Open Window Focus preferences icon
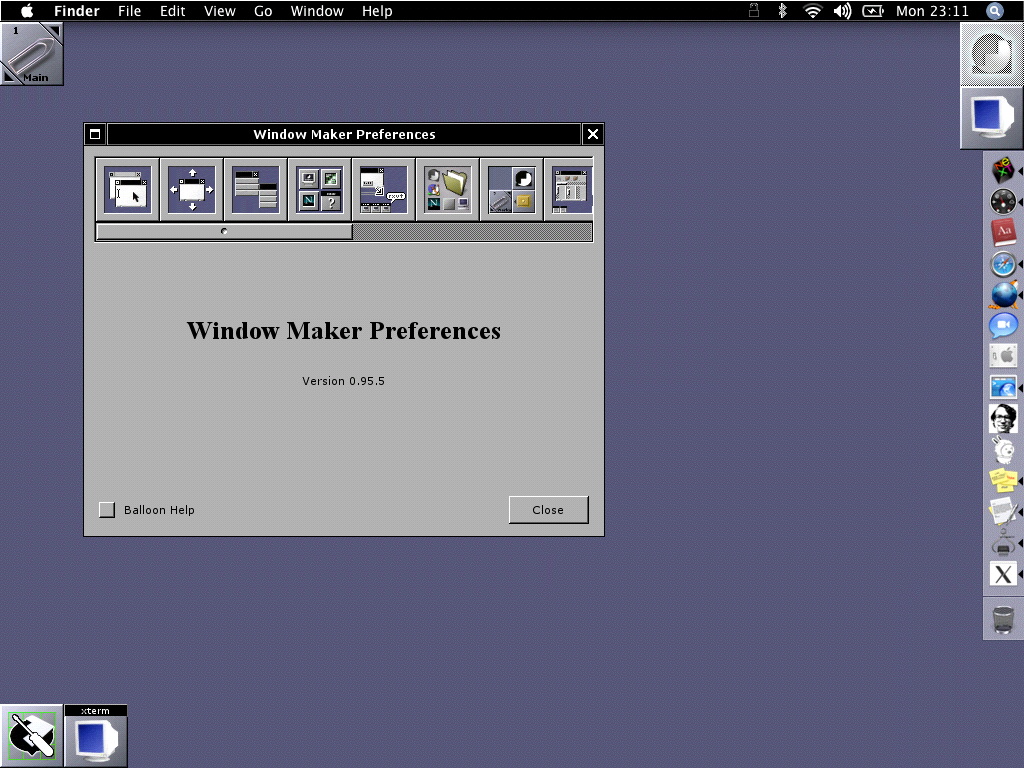 [x=127, y=189]
